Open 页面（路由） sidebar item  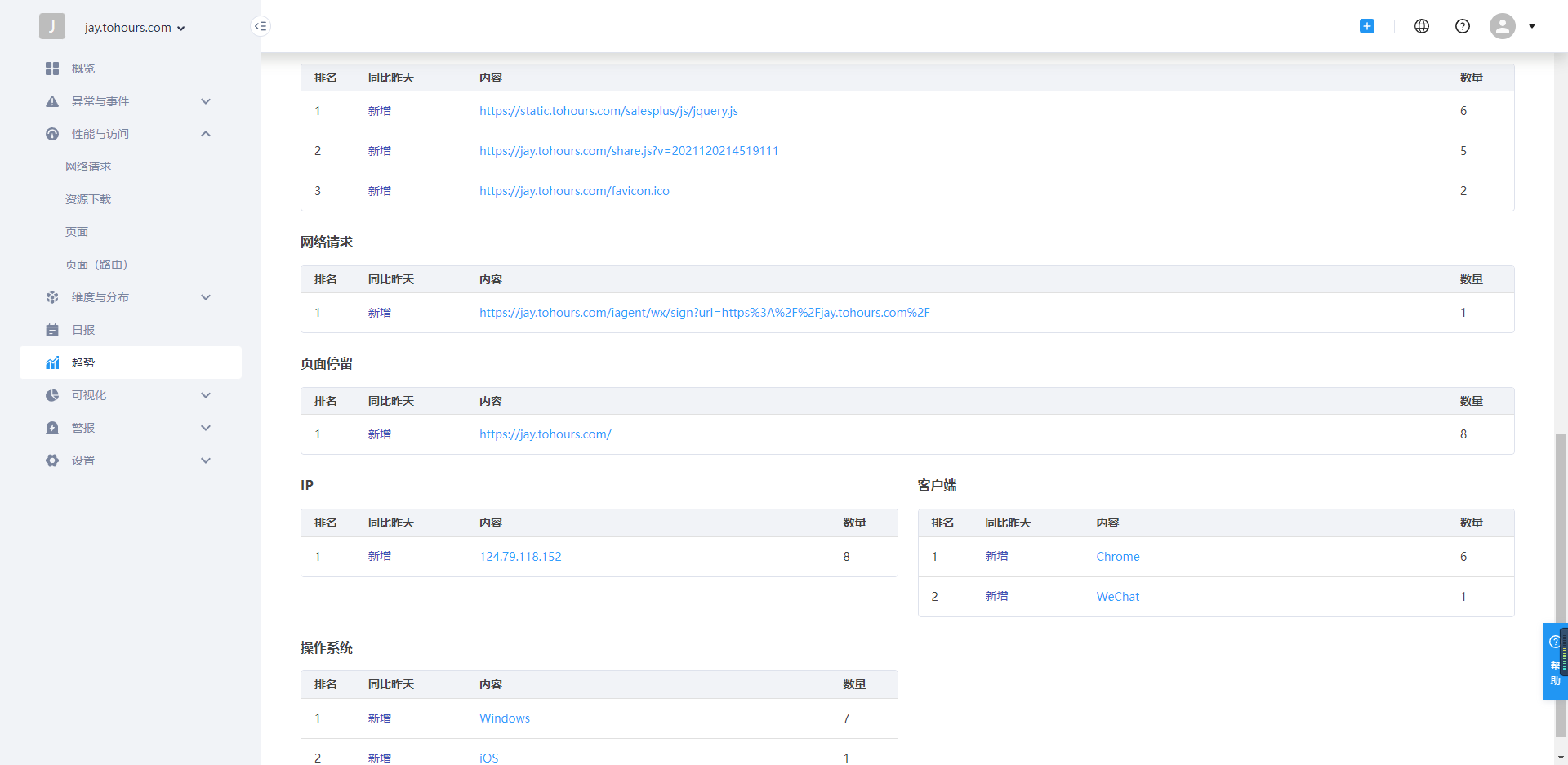(x=96, y=265)
